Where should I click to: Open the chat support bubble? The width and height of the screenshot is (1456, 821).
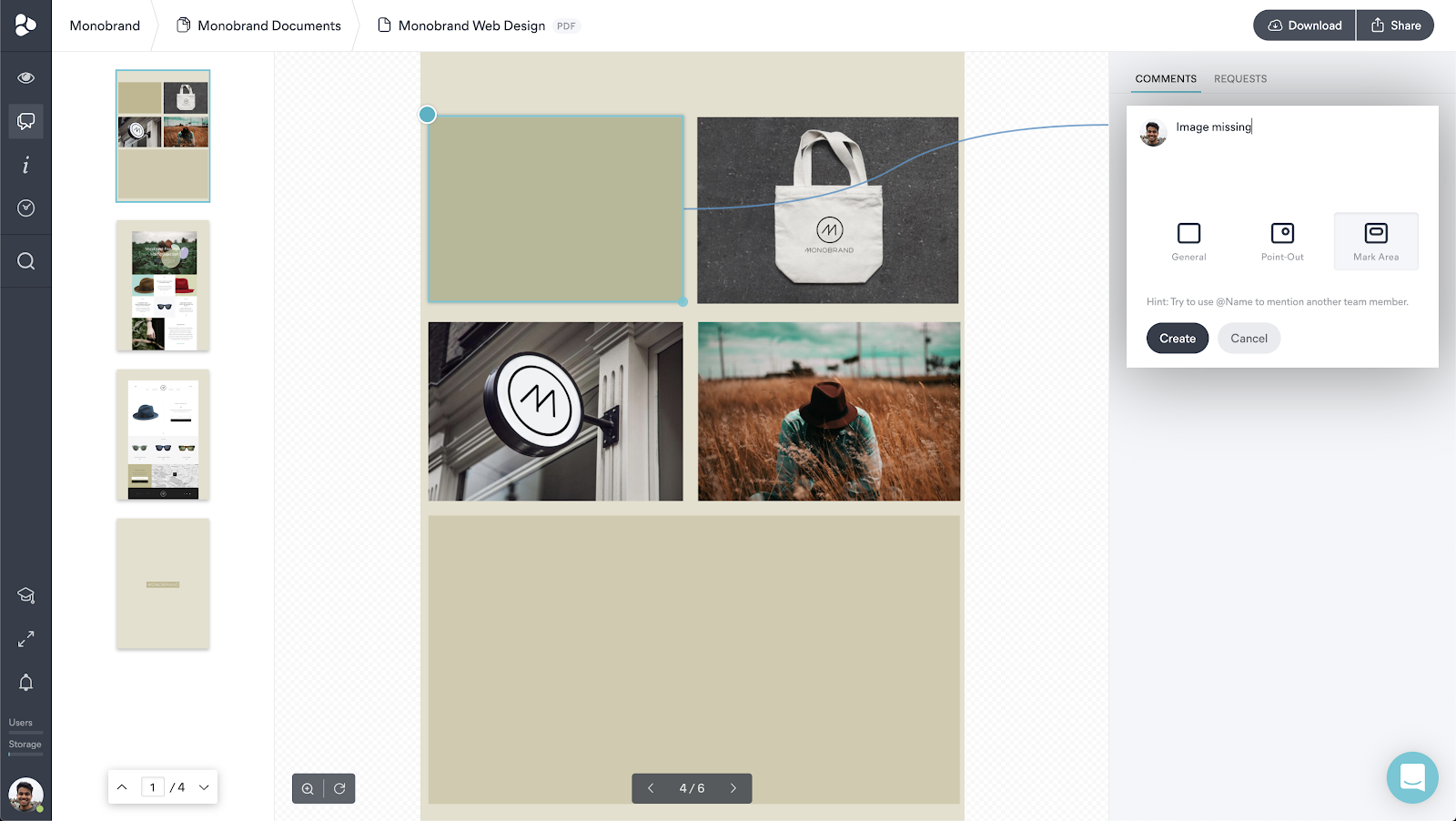(x=1412, y=777)
